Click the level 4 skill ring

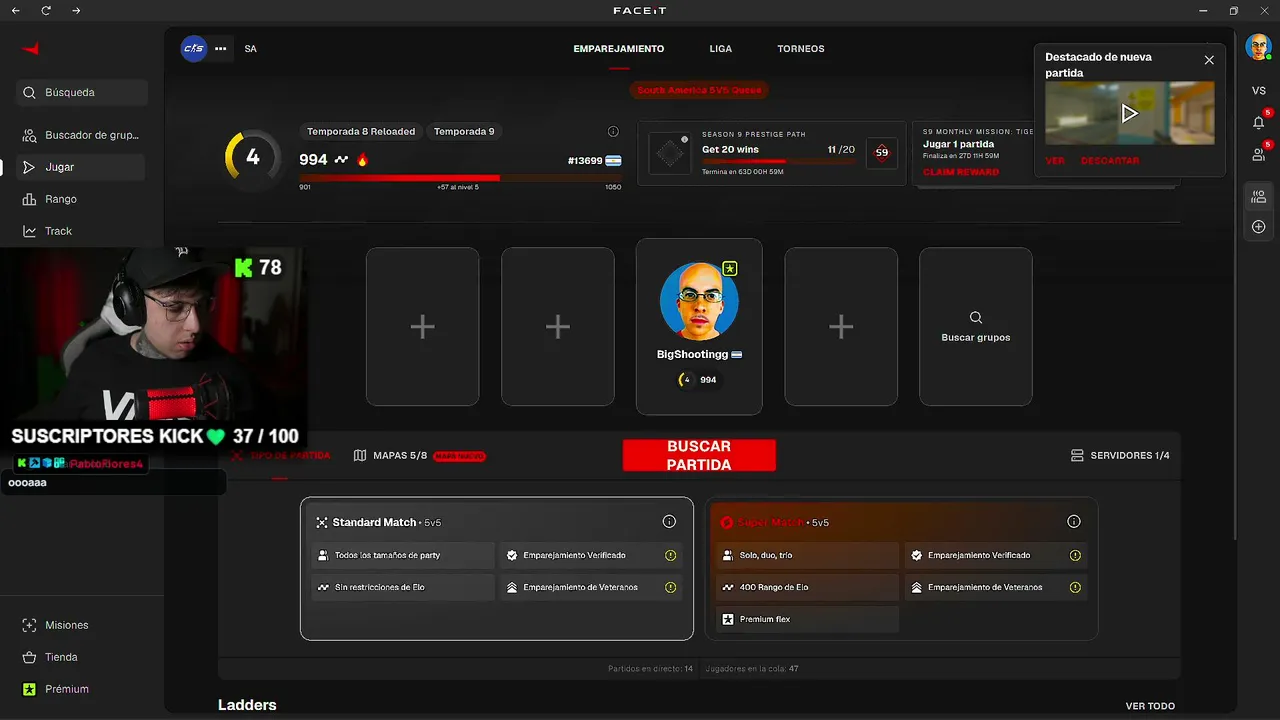click(x=253, y=157)
